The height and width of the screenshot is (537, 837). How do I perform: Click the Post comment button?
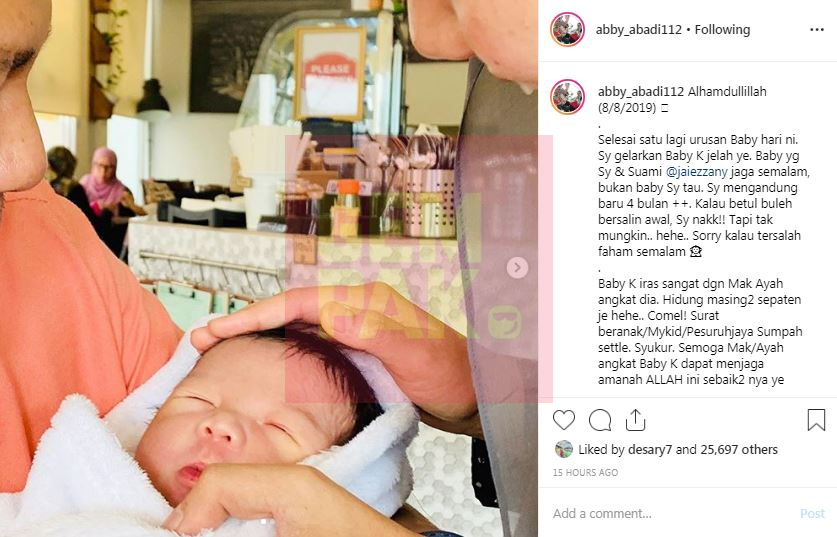click(x=812, y=514)
